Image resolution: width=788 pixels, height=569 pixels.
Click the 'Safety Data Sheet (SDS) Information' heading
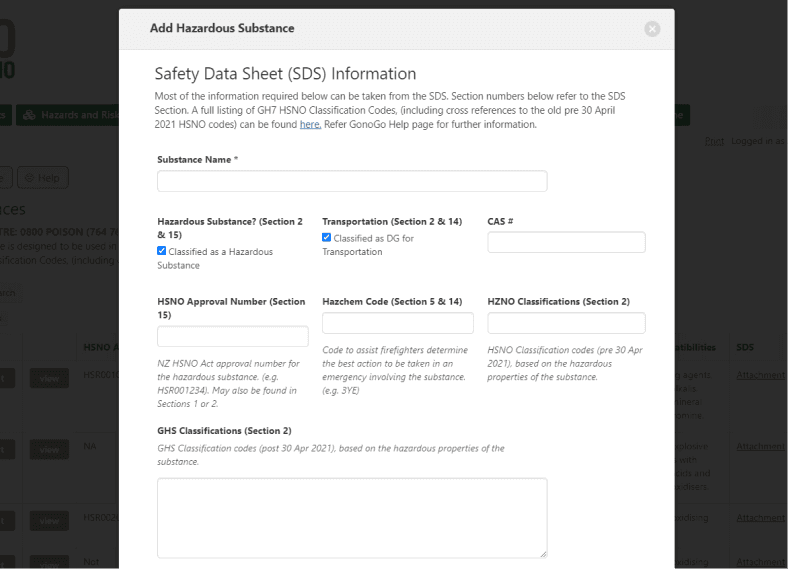[x=285, y=74]
